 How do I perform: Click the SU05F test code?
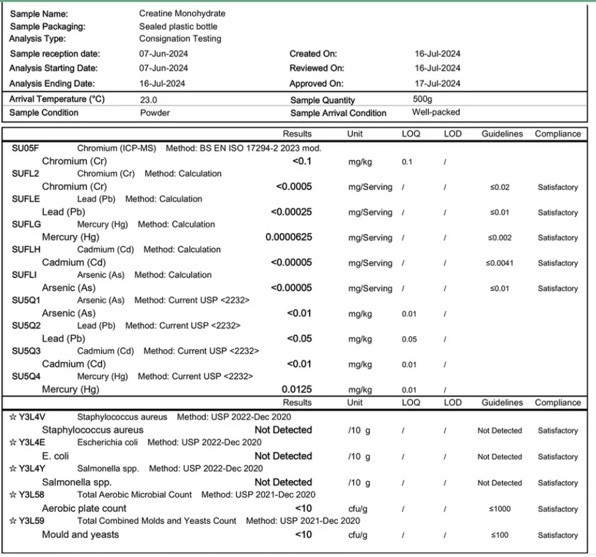(25, 148)
